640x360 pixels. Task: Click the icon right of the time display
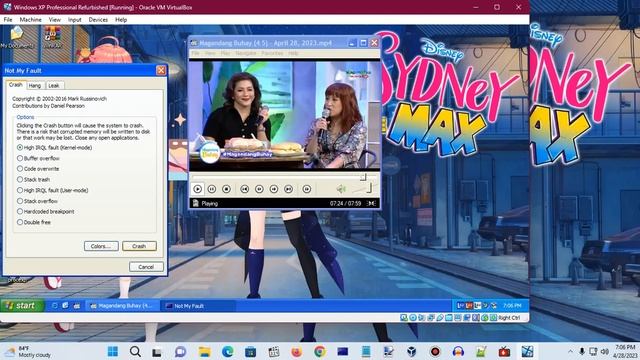(x=371, y=203)
